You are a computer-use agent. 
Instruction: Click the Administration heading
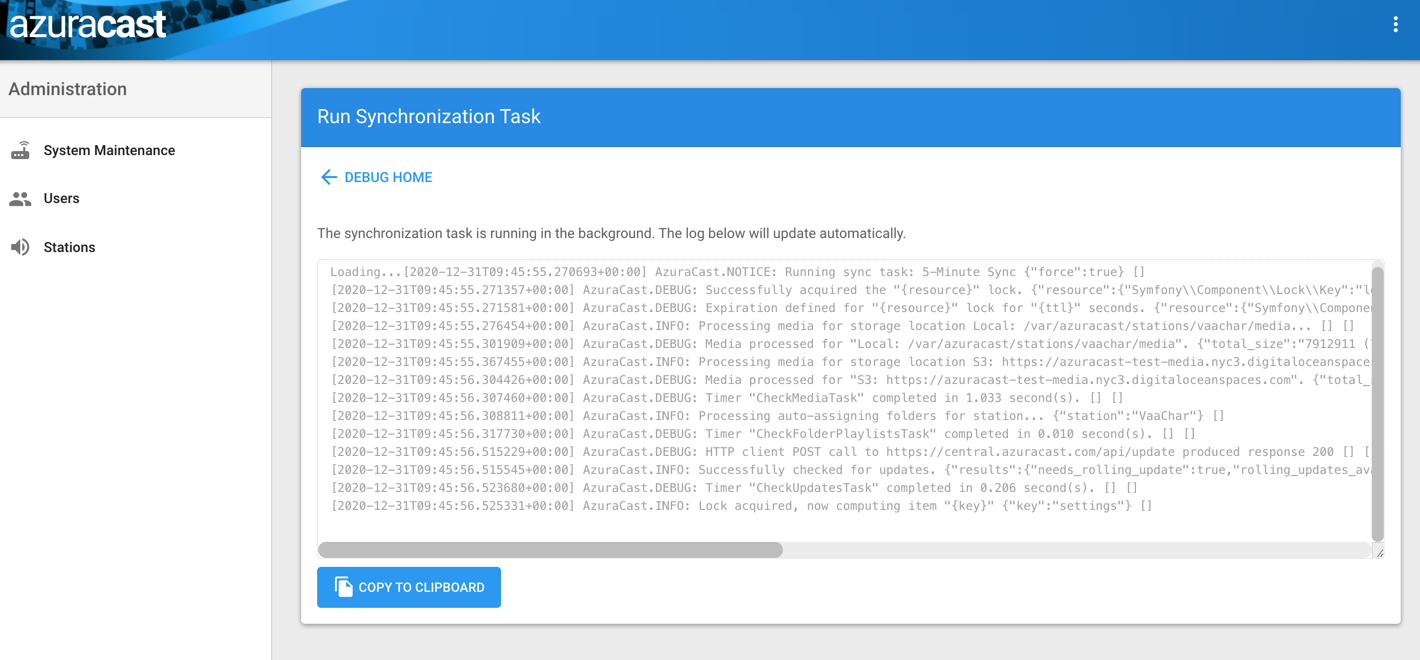point(67,89)
